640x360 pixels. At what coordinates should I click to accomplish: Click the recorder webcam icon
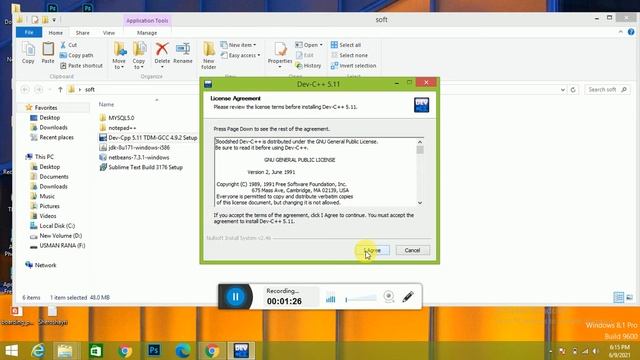click(389, 297)
